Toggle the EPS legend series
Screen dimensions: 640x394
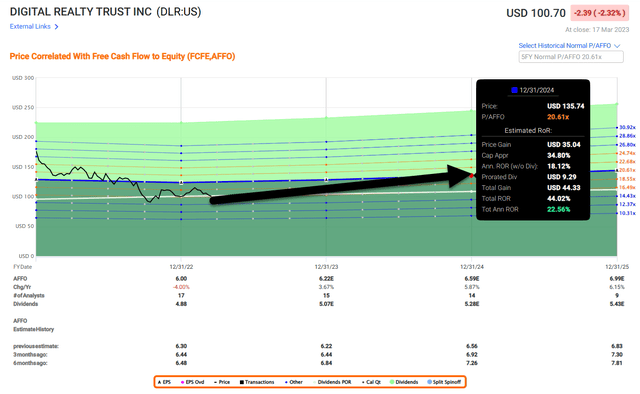click(x=164, y=382)
